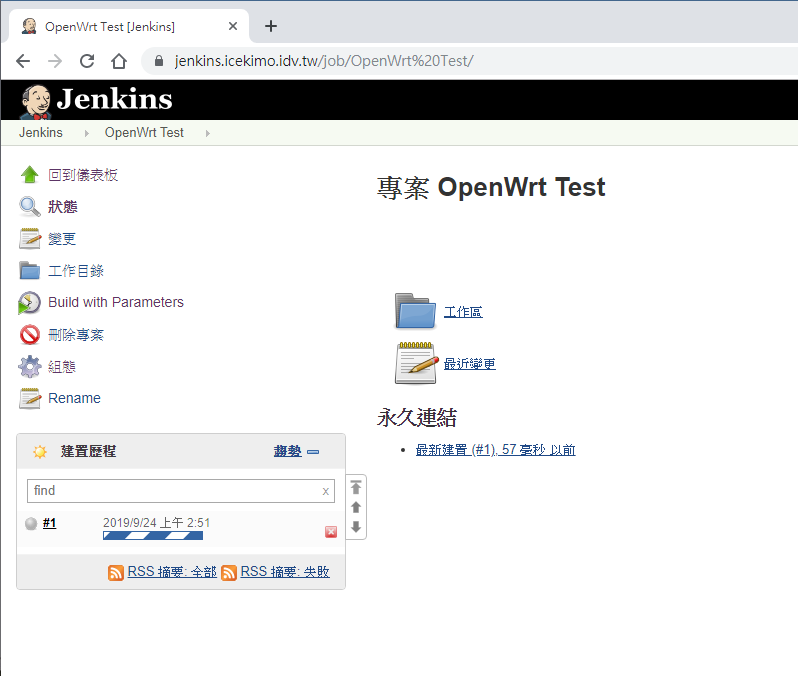This screenshot has height=676, width=798.
Task: Clear the find field with x
Action: point(325,491)
